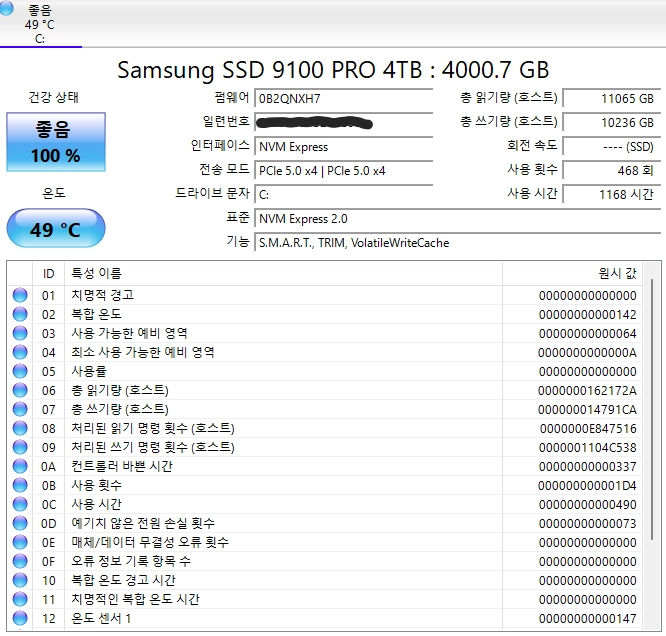Select attribute name 사용률

(x=89, y=371)
